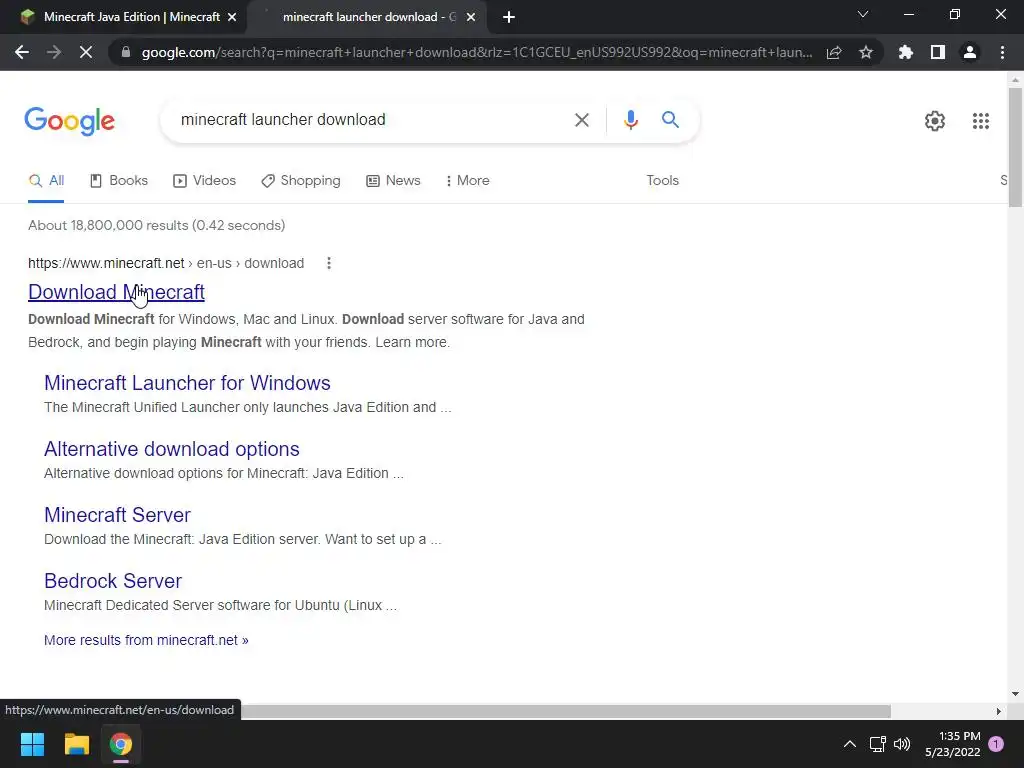The image size is (1024, 768).
Task: Open More results from minecraft.net
Action: [146, 640]
